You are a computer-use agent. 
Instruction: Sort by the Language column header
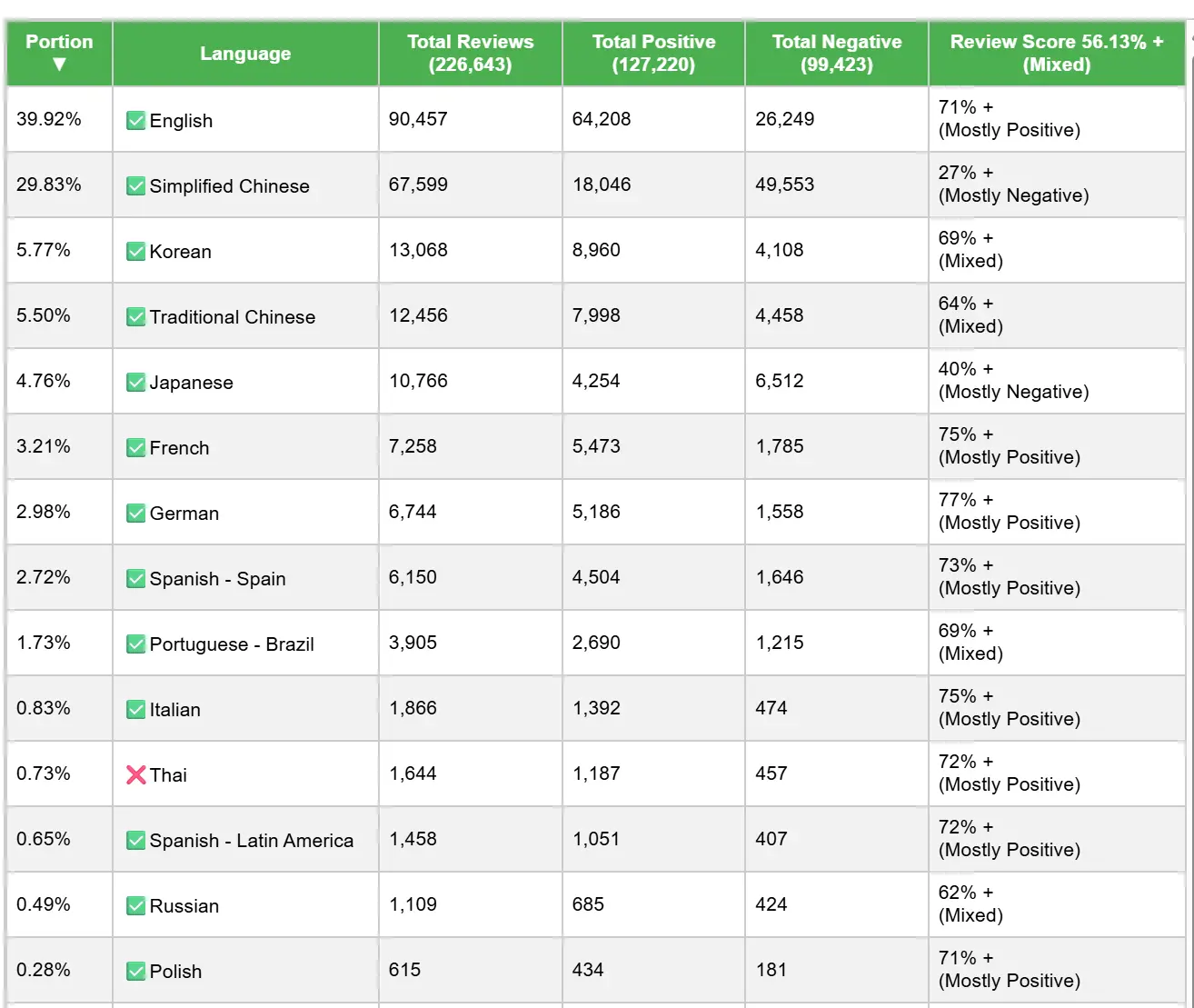[245, 53]
